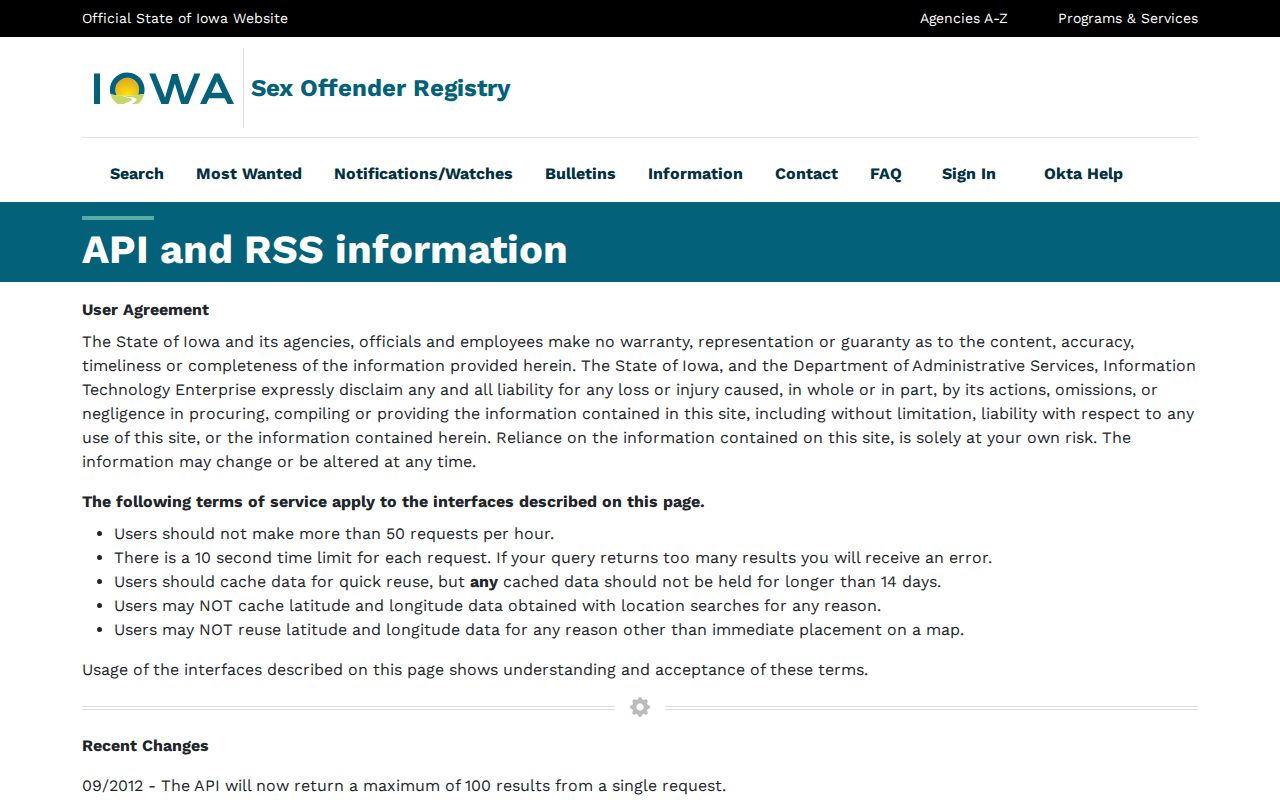This screenshot has width=1280, height=800.
Task: Open Agencies A-Z link
Action: coord(964,18)
